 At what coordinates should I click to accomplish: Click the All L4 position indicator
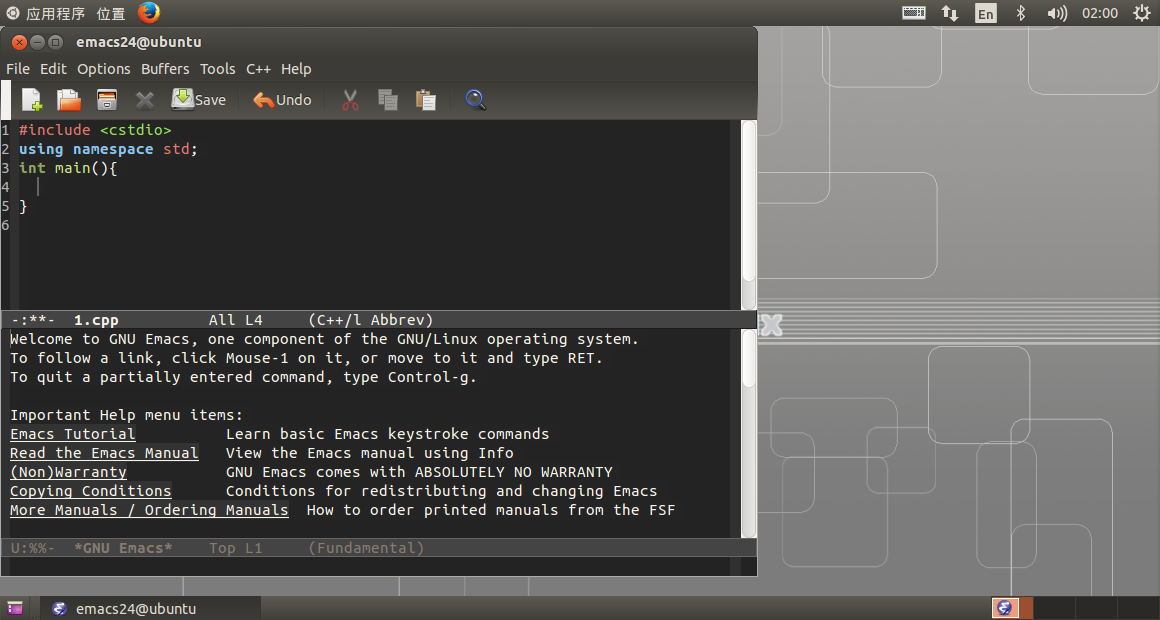coord(235,320)
